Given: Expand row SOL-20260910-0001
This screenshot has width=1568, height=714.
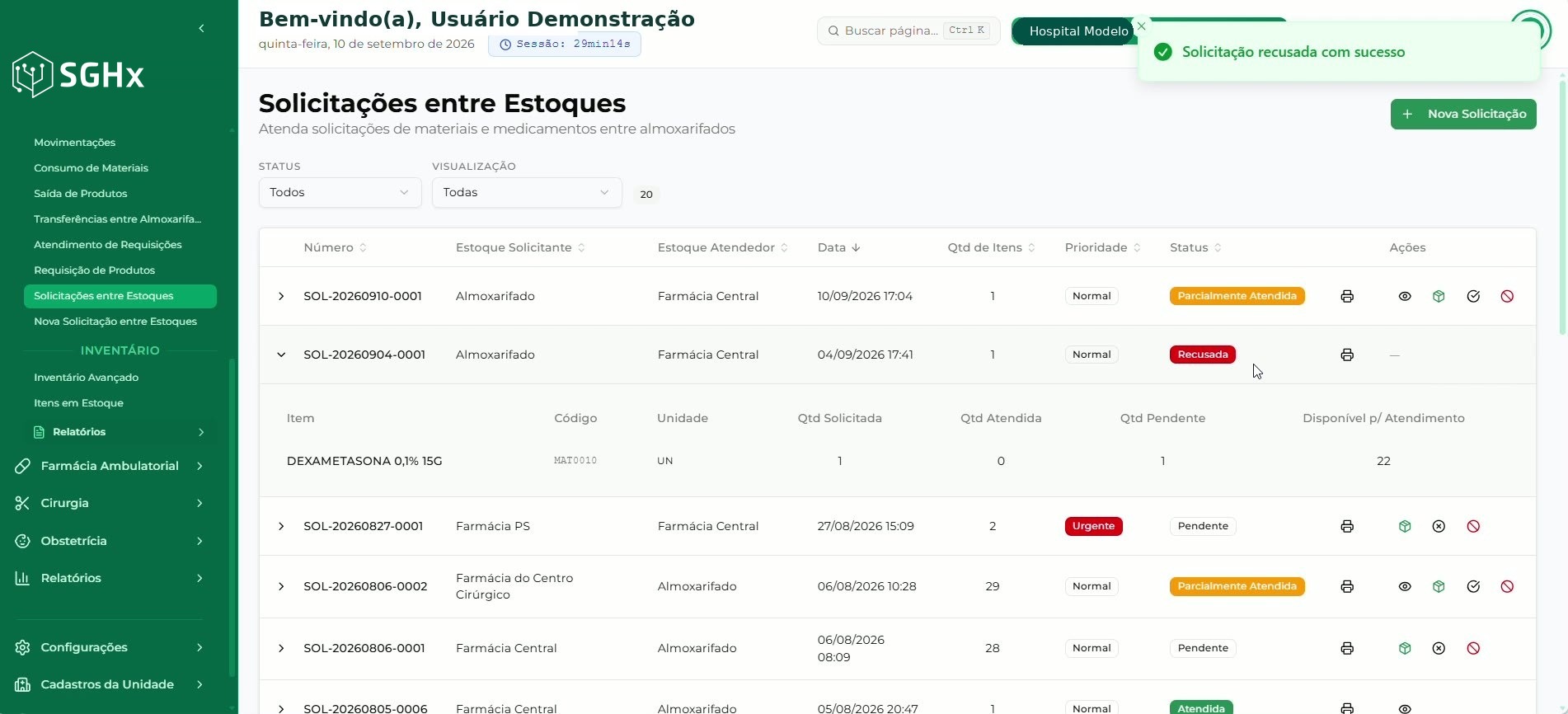Looking at the screenshot, I should [x=281, y=296].
